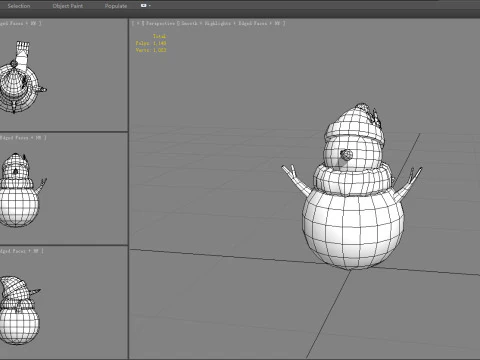This screenshot has height=360, width=480.
Task: Switch to the Object Paint tab
Action: coord(68,6)
